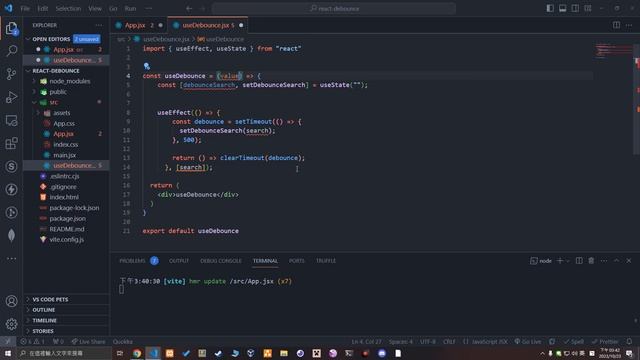
Task: Open the File menu
Action: coord(25,8)
